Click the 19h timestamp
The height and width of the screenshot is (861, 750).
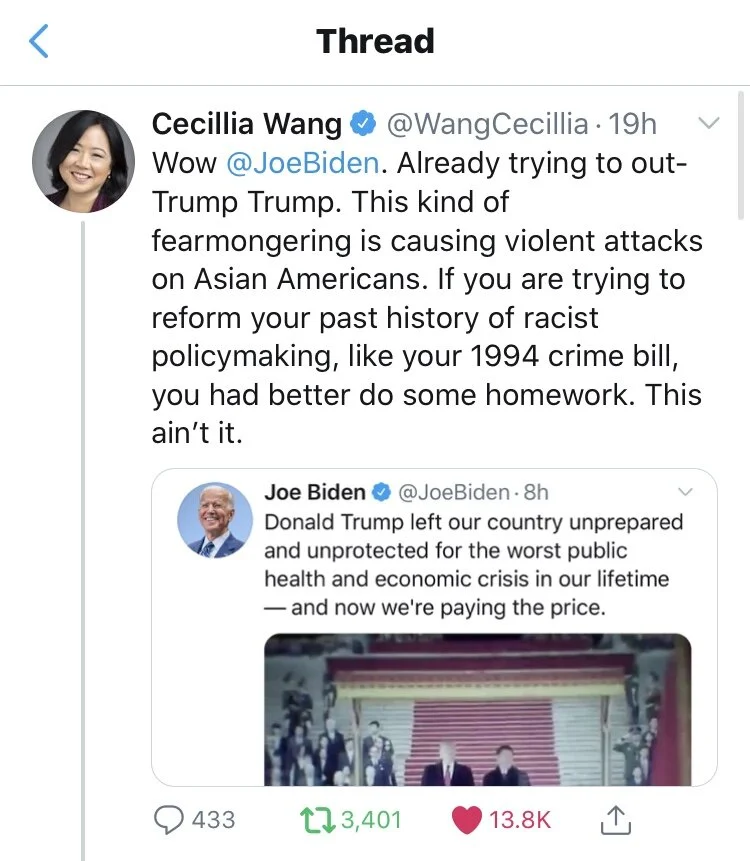[633, 124]
